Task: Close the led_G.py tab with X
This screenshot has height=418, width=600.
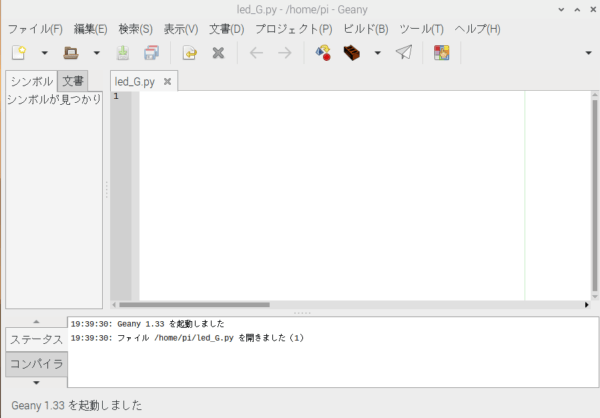Action: coord(167,81)
